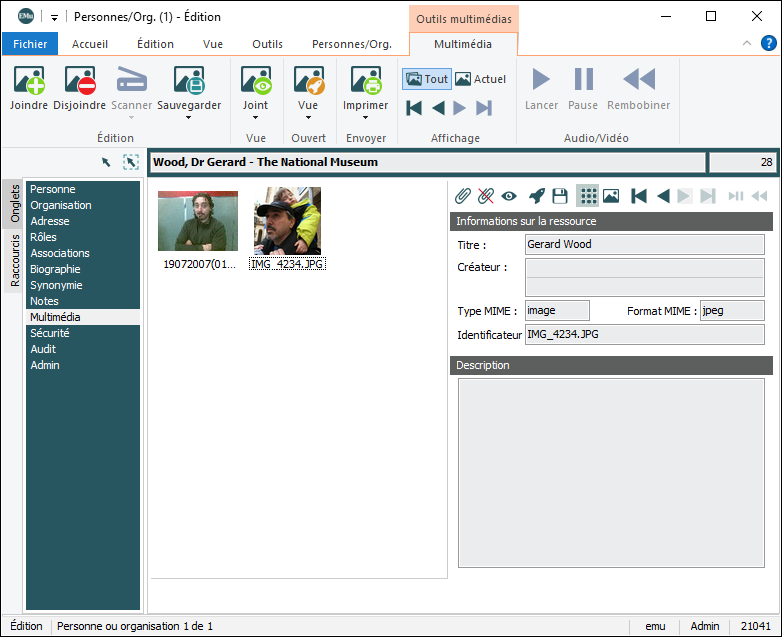Click the paperclip attach icon in resource toolbar
Image resolution: width=782 pixels, height=637 pixels.
pyautogui.click(x=463, y=196)
